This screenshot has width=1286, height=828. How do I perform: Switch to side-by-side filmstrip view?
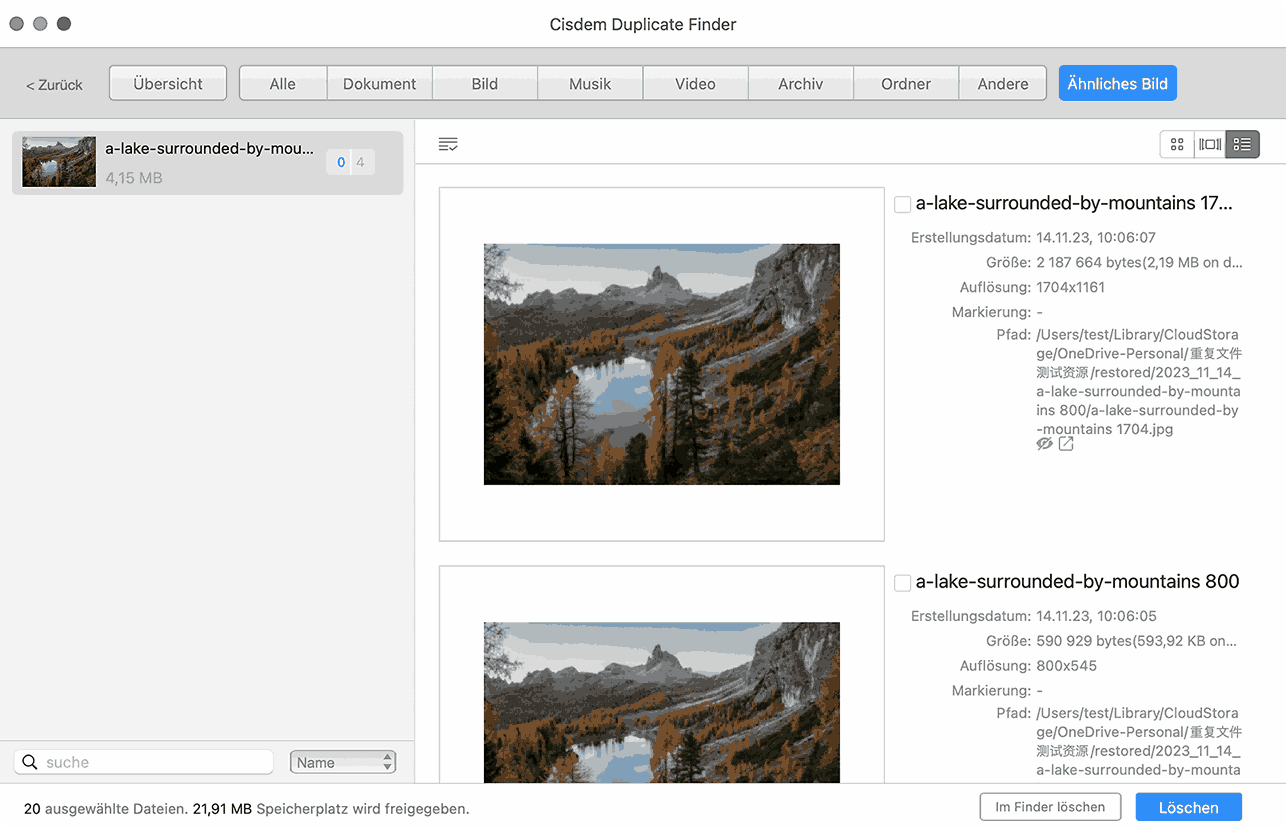tap(1210, 145)
